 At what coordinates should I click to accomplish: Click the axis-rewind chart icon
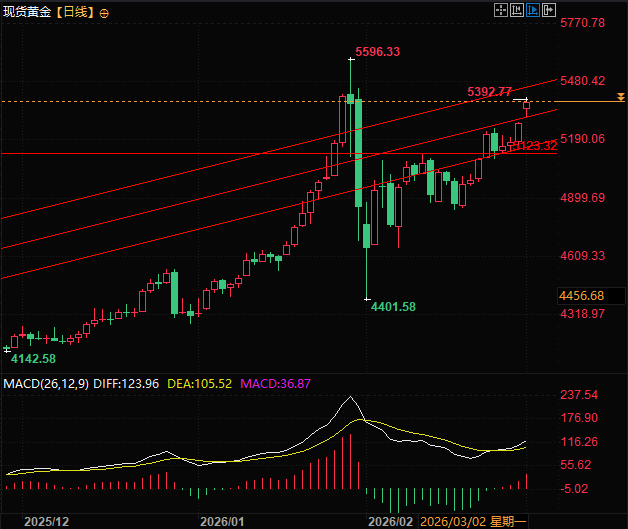pos(517,10)
